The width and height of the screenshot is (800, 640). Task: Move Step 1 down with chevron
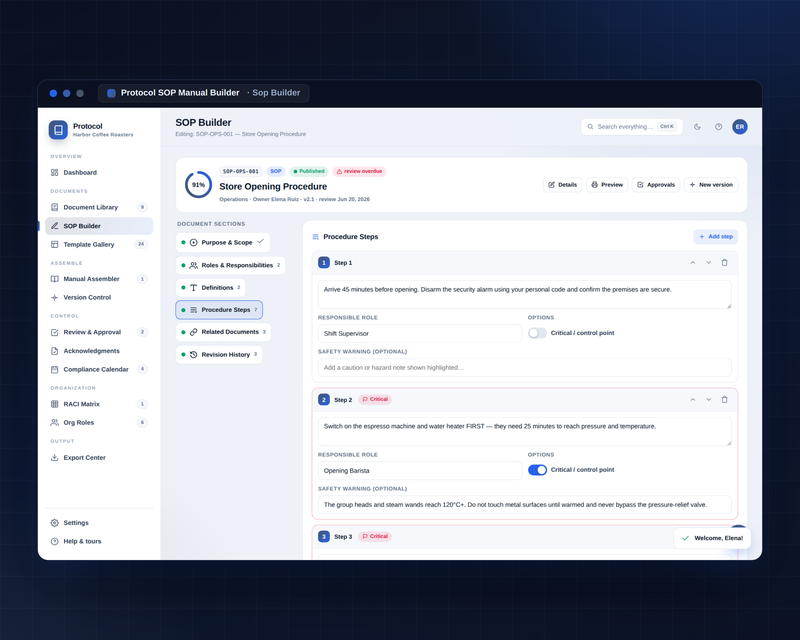pyautogui.click(x=709, y=263)
